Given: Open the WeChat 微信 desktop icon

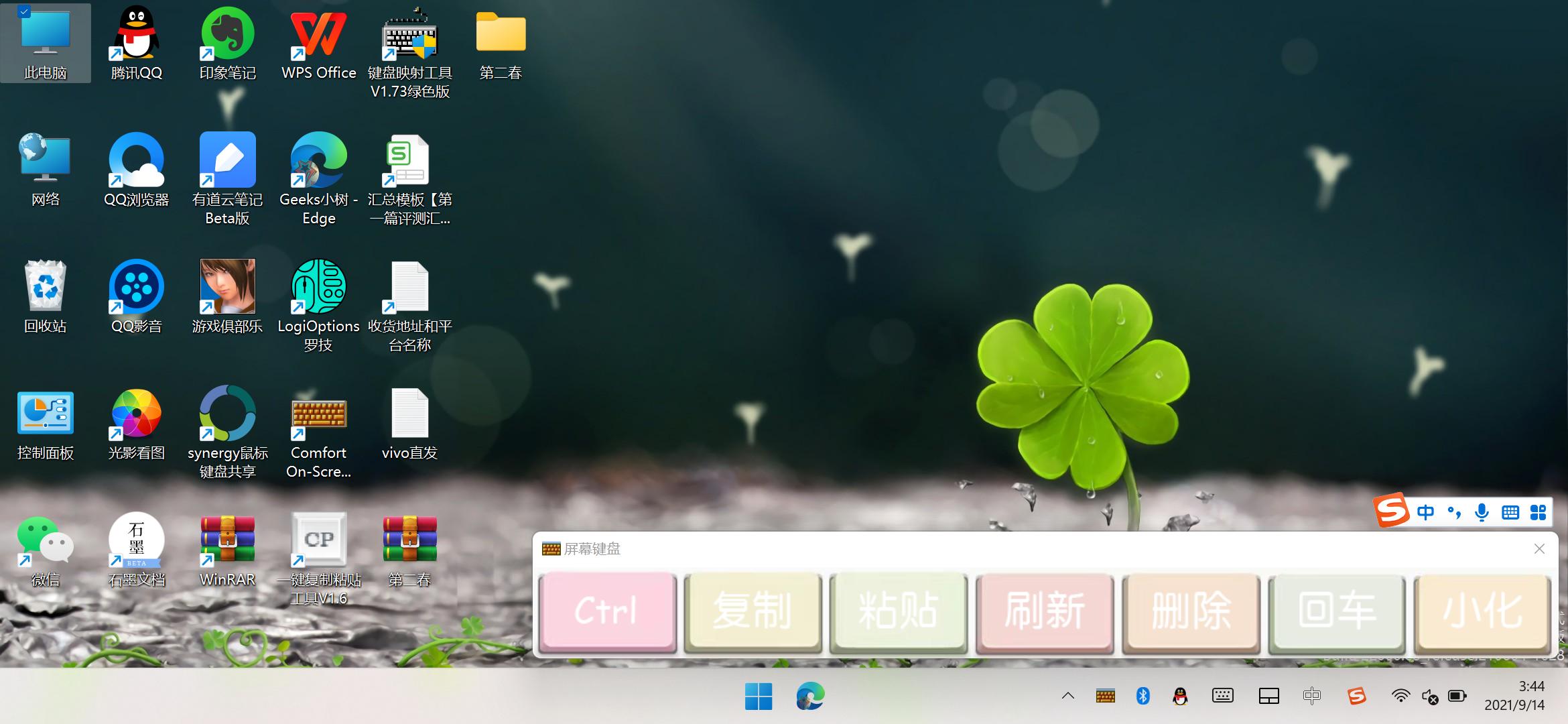Looking at the screenshot, I should click(45, 540).
